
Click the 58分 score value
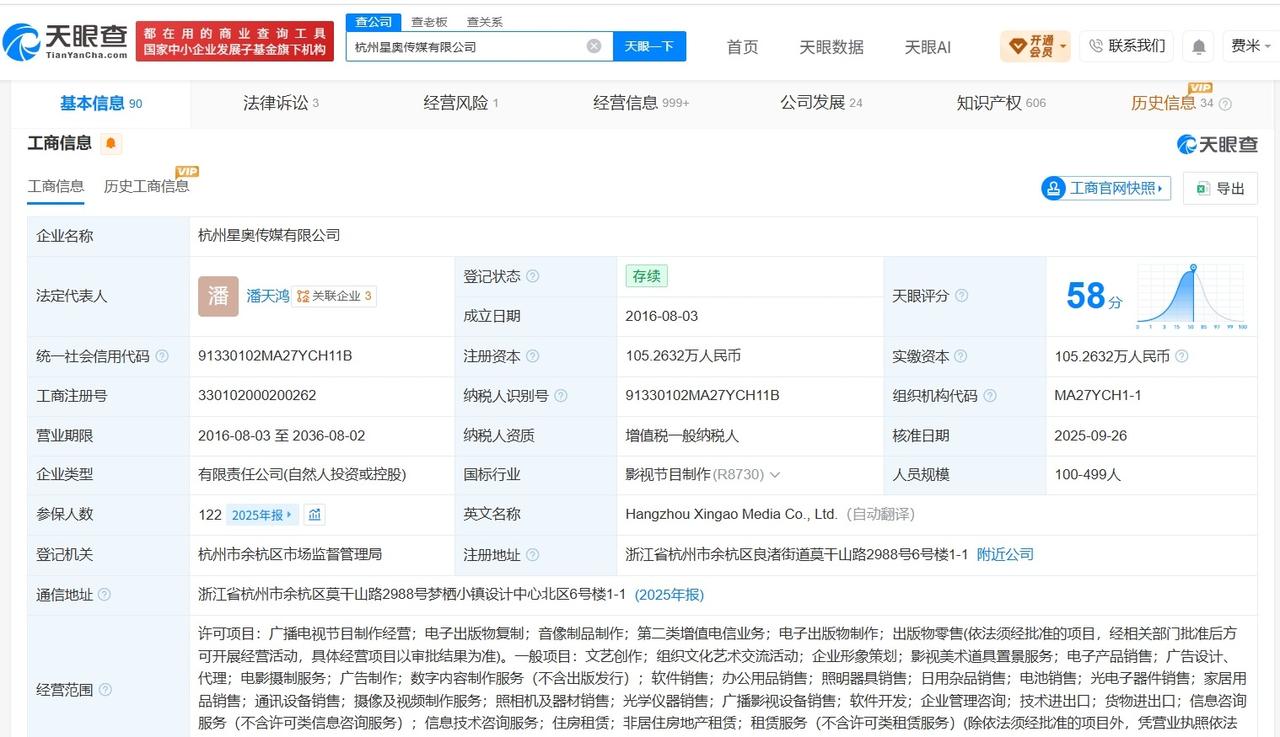pos(1093,296)
